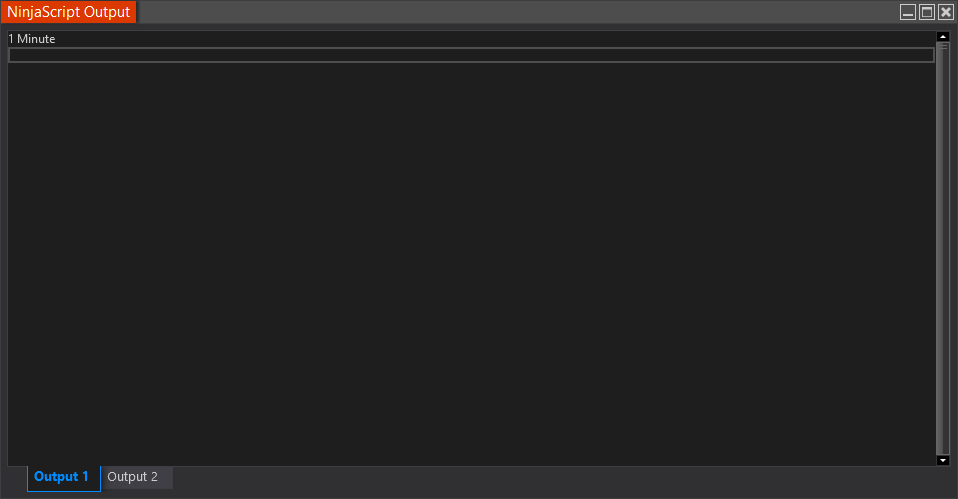Click the word "Minute" in the output
Screen dimensions: 958x499
coord(36,38)
